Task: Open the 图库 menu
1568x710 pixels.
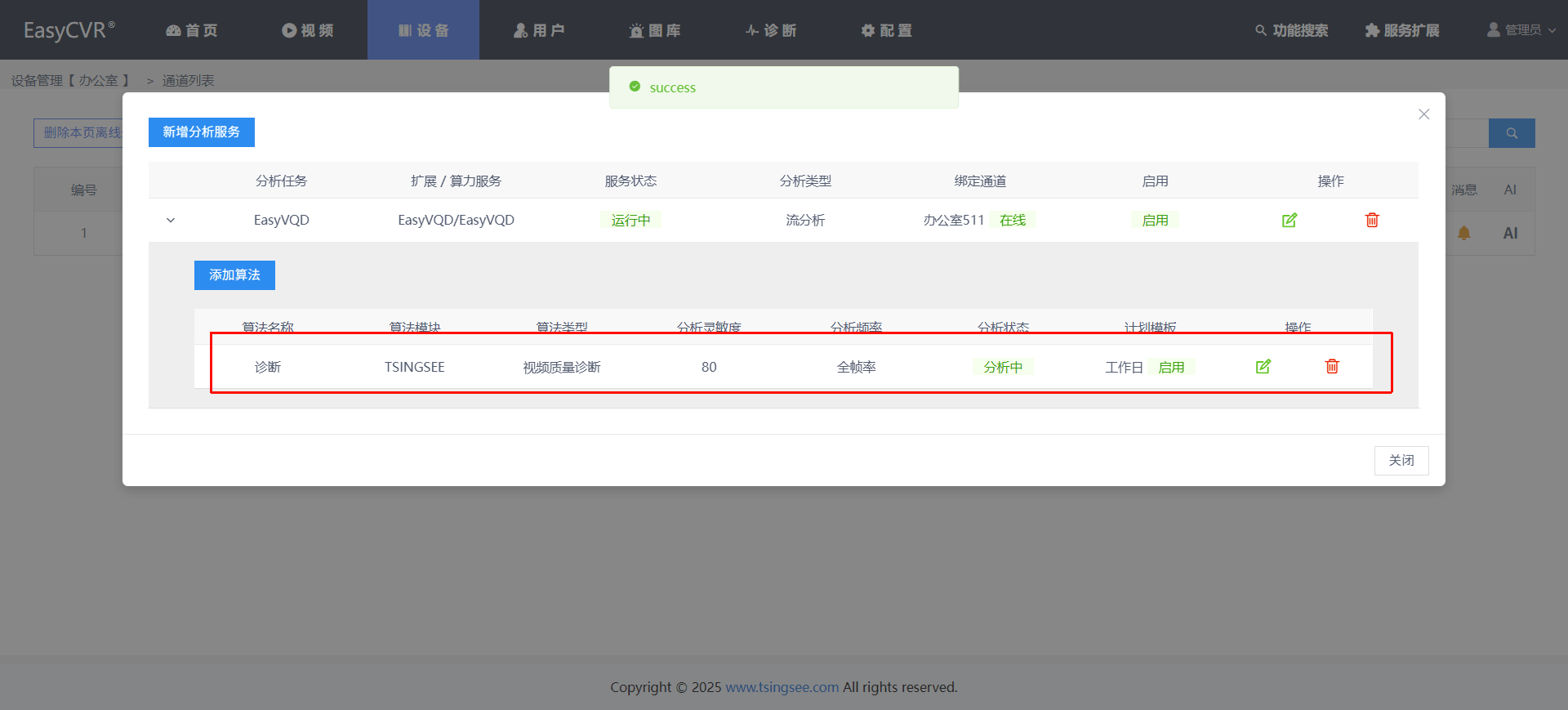Action: coord(655,30)
